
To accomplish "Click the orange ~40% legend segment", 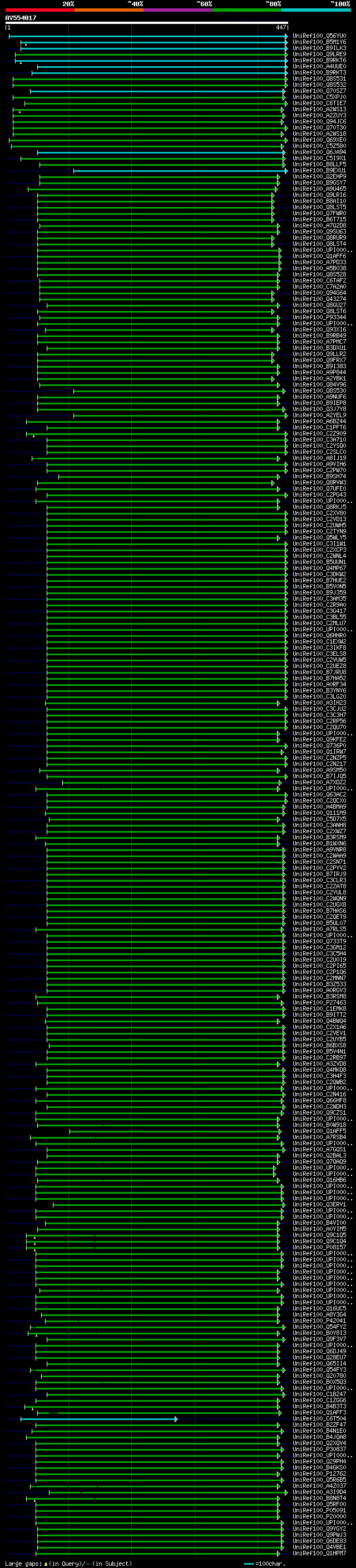I will [109, 10].
